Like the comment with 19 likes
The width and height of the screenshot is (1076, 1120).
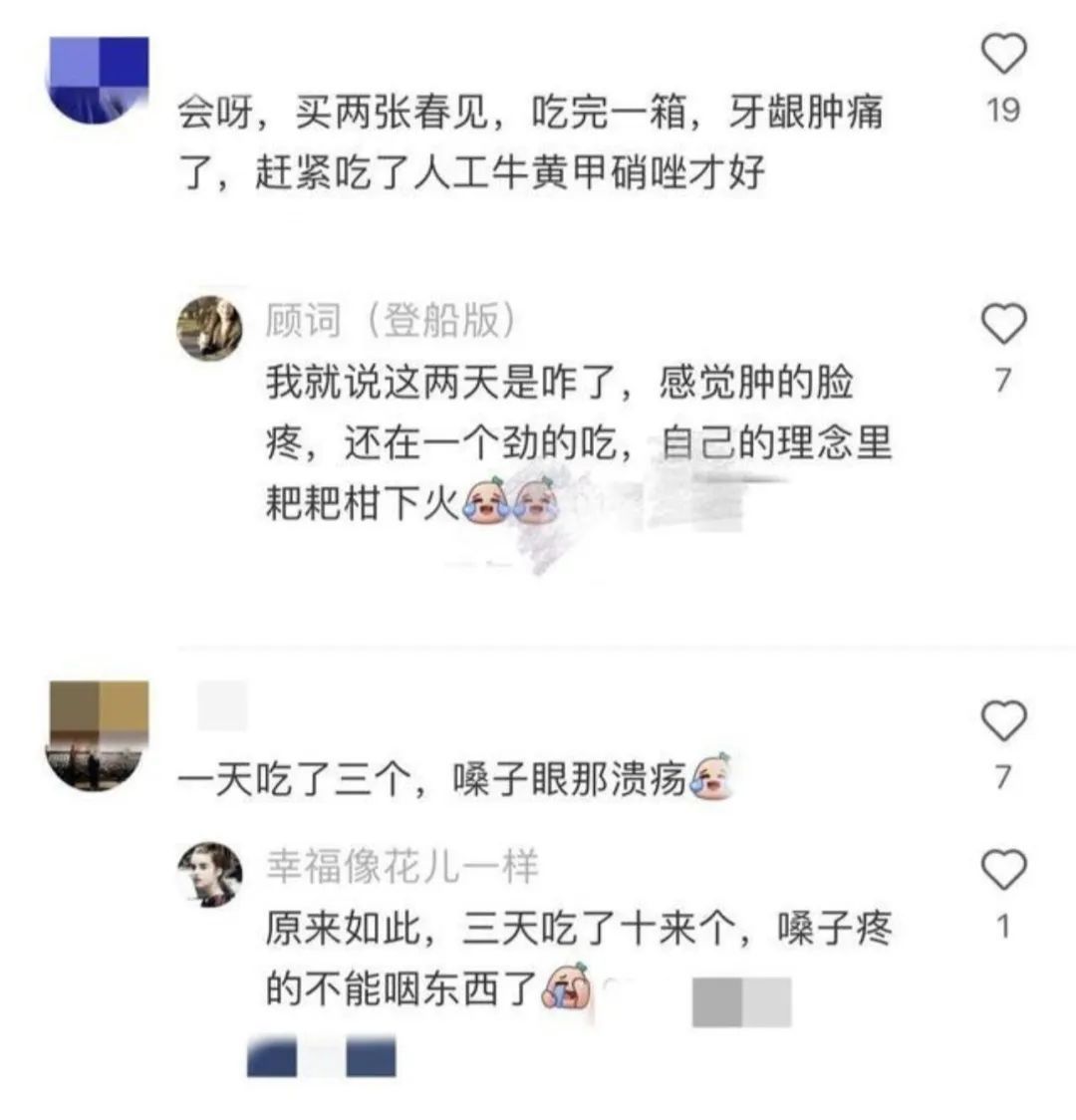1004,53
